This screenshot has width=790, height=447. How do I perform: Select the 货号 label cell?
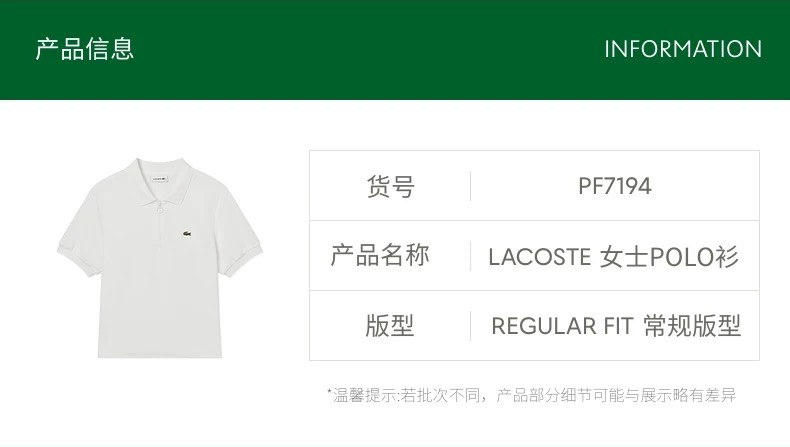390,186
